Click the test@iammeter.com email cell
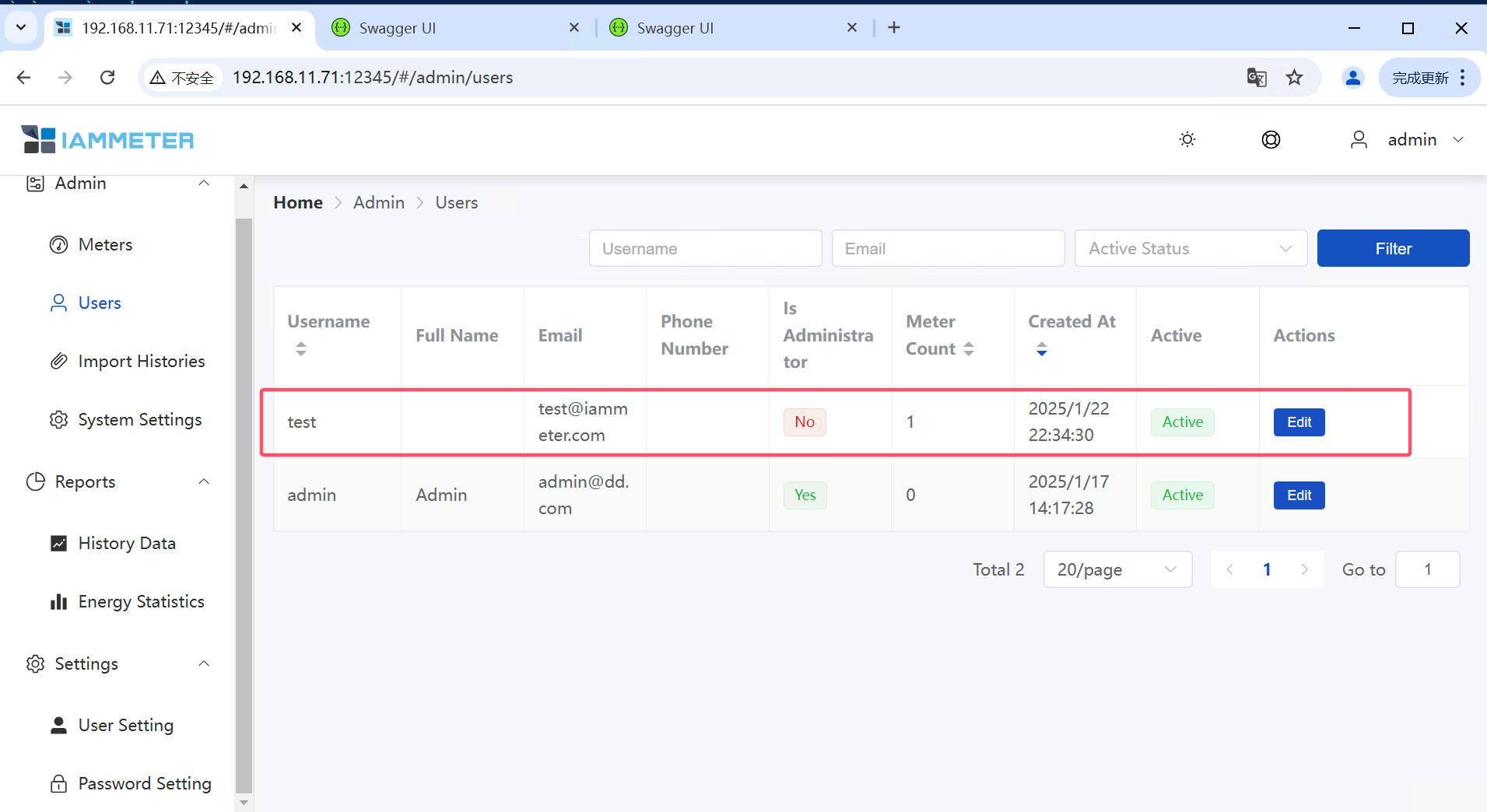 pyautogui.click(x=584, y=422)
